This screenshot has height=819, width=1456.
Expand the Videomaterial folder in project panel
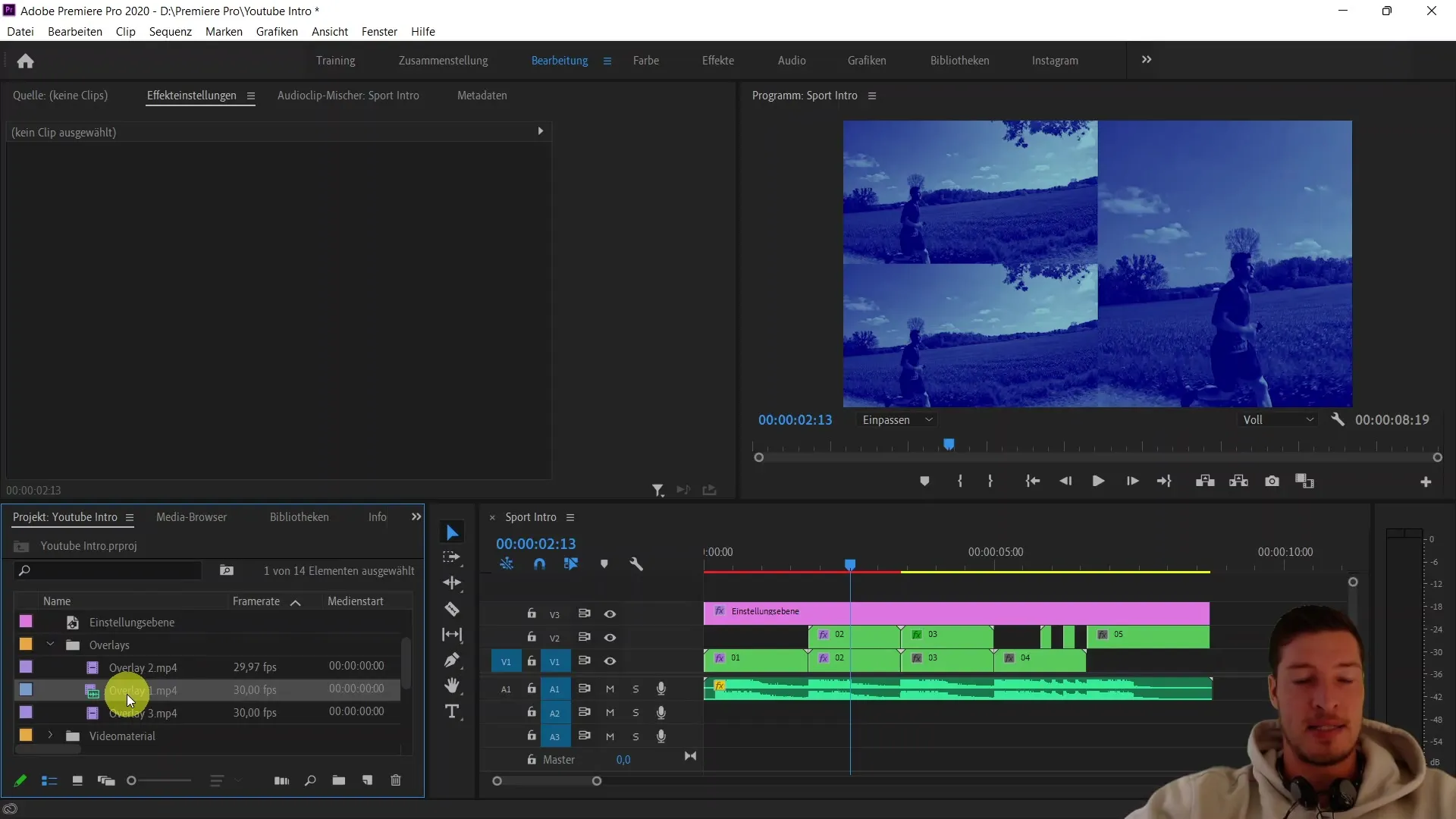tap(49, 735)
